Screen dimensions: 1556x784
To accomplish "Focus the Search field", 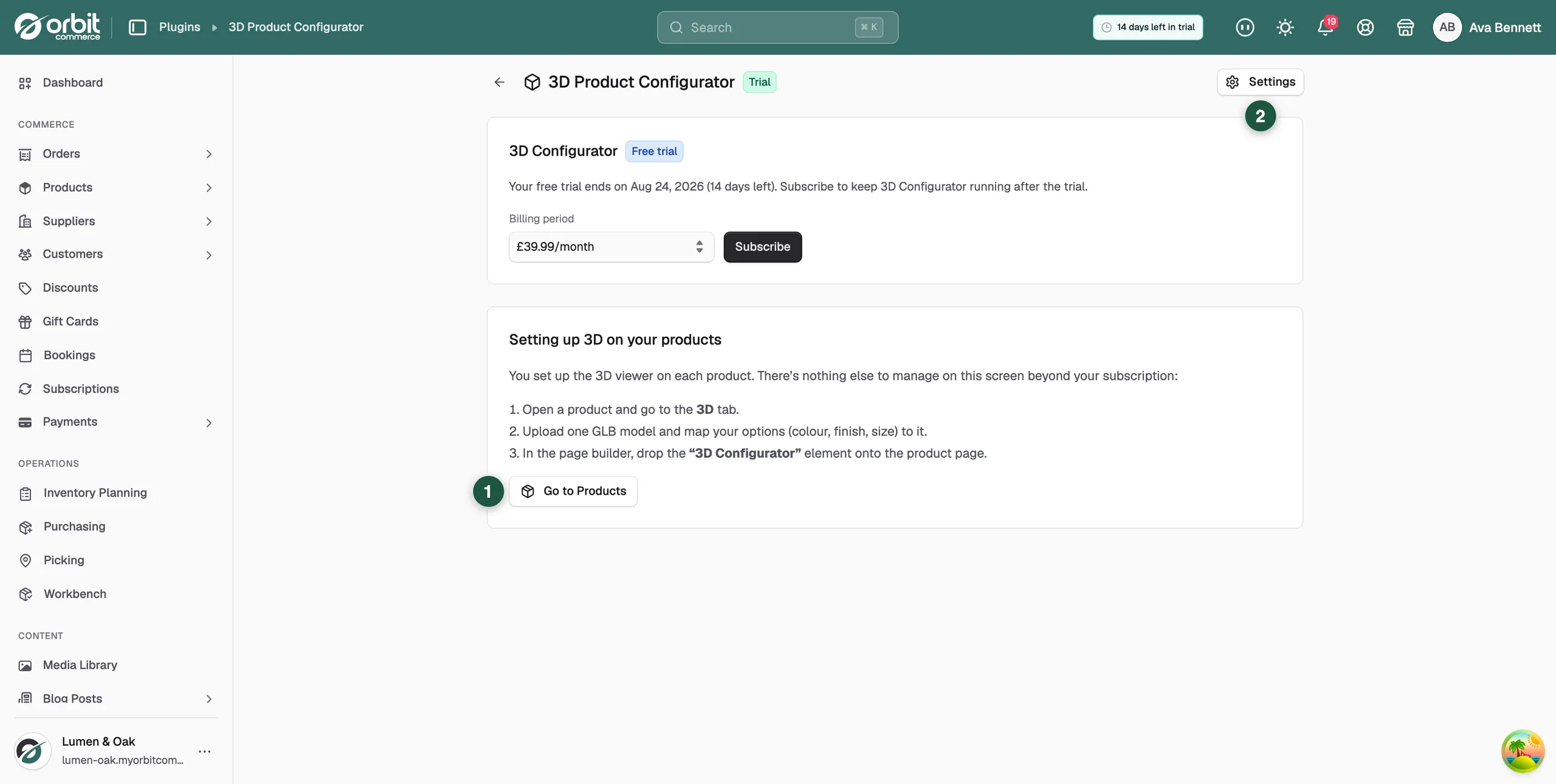I will [777, 27].
